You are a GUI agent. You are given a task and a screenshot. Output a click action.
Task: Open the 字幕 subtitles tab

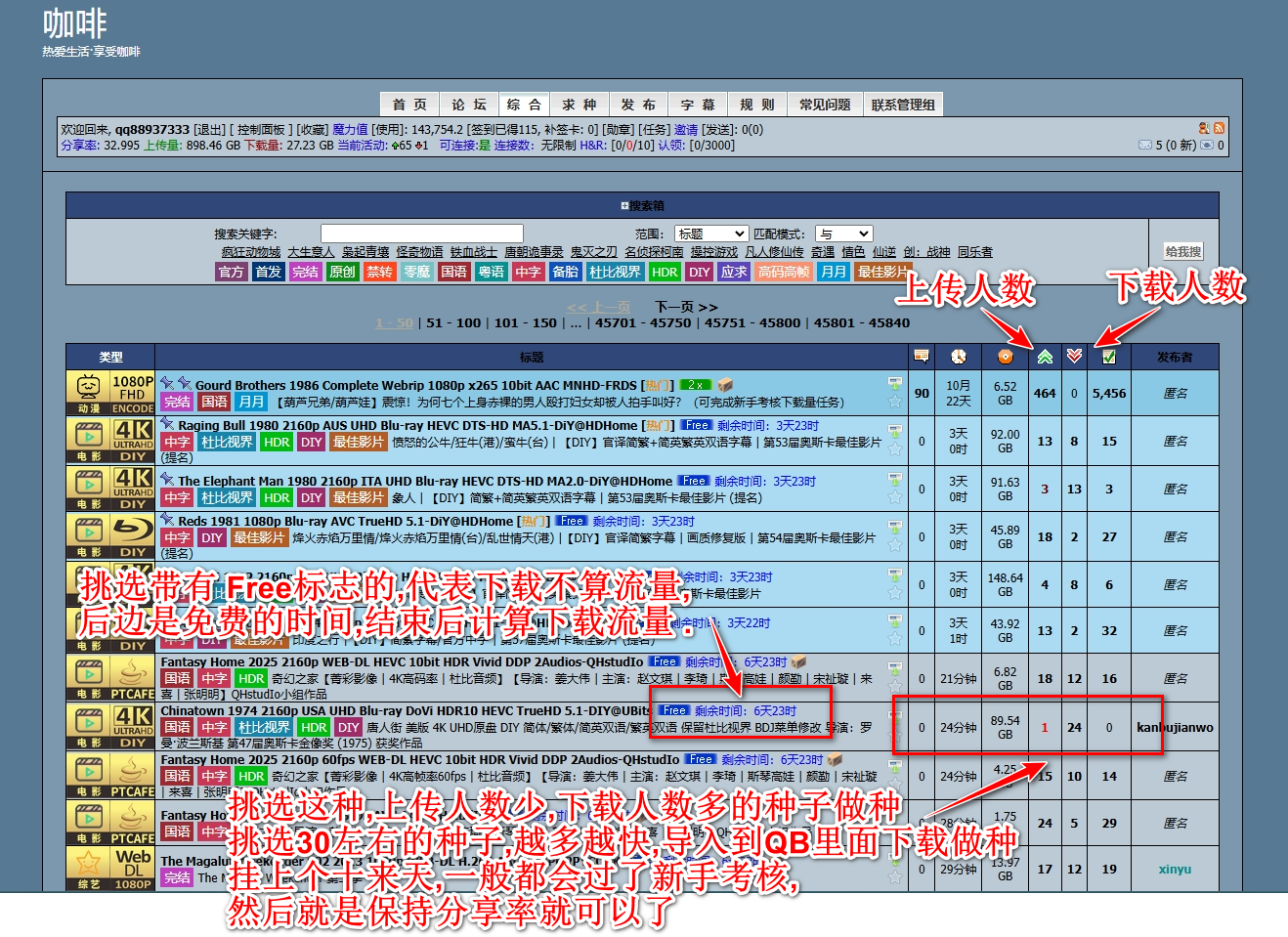(x=697, y=105)
